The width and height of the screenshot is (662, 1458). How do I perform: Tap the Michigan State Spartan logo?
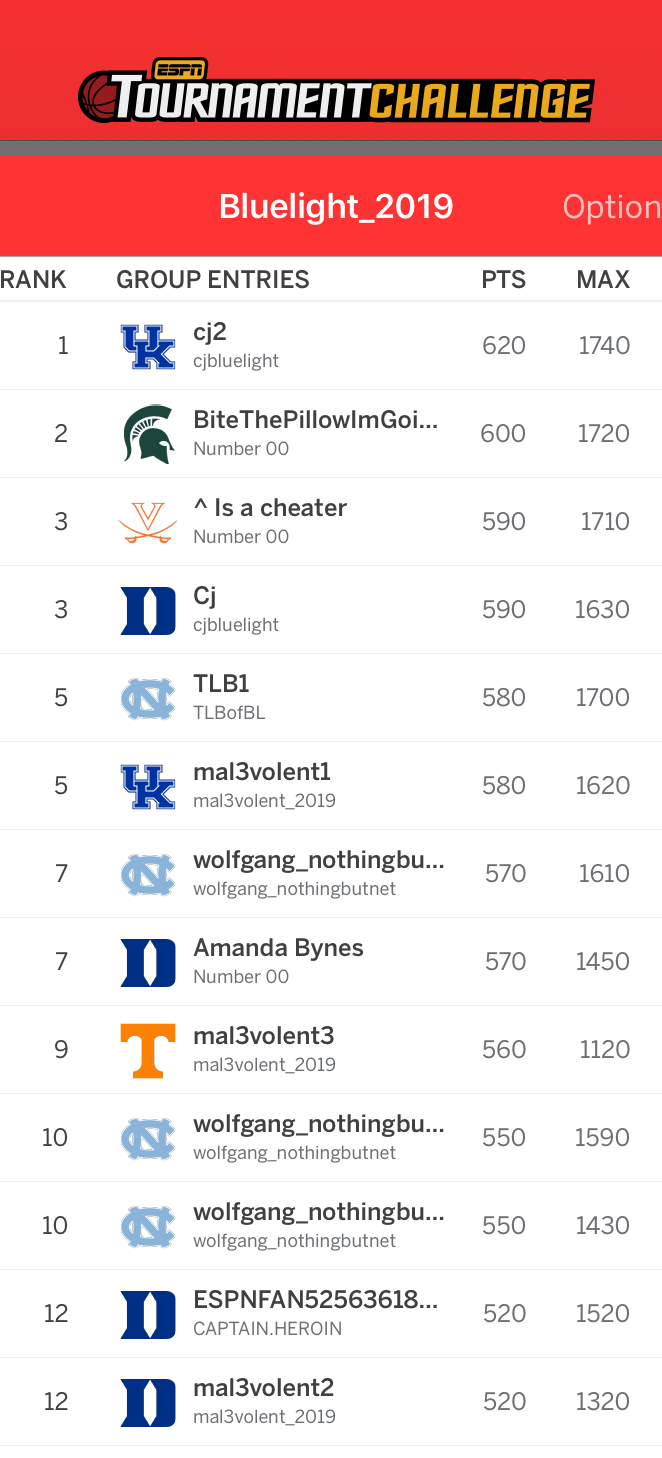(148, 434)
